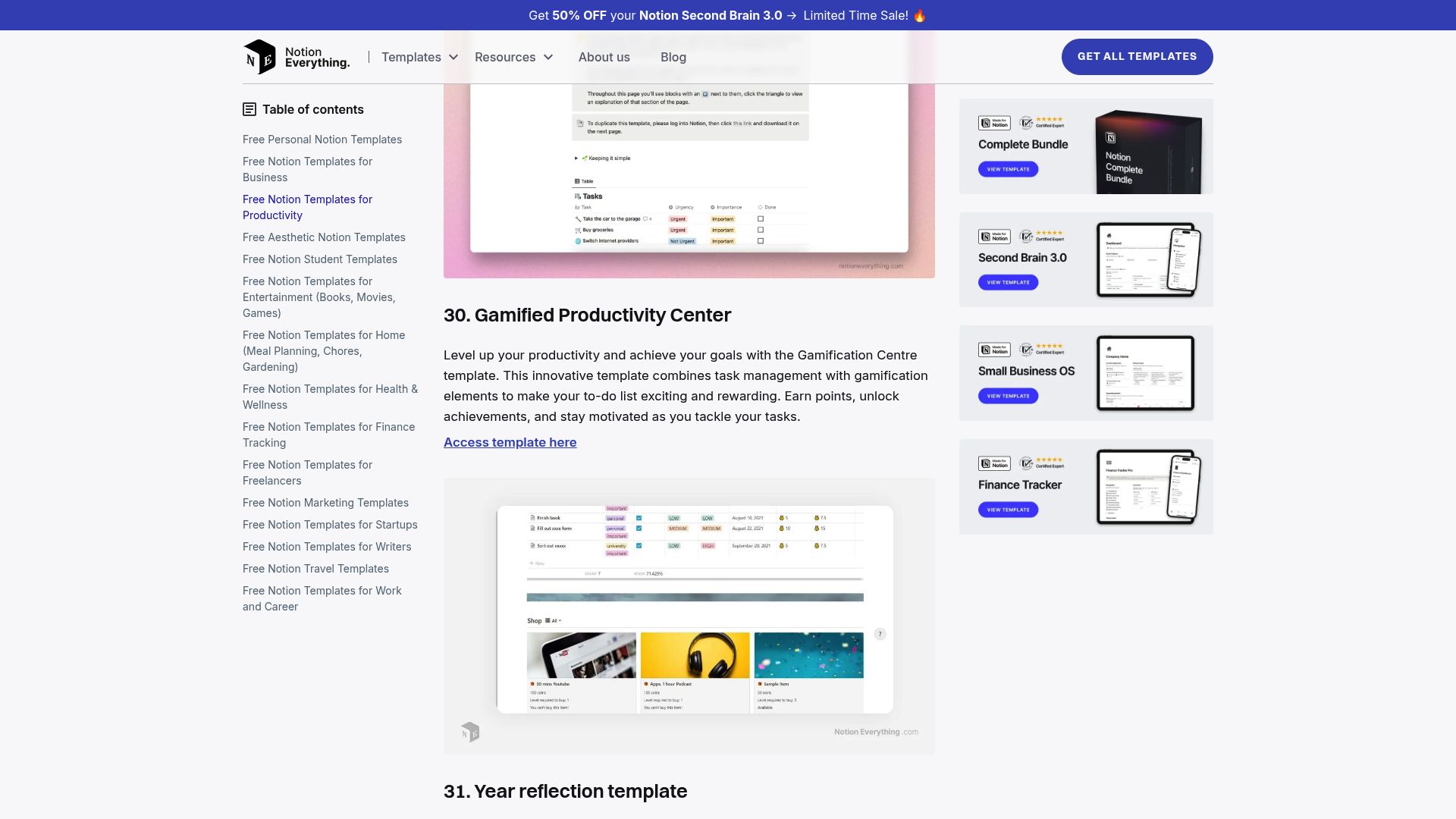Viewport: 1456px width, 819px height.
Task: Expand the Resources dropdown chevron
Action: [x=548, y=57]
